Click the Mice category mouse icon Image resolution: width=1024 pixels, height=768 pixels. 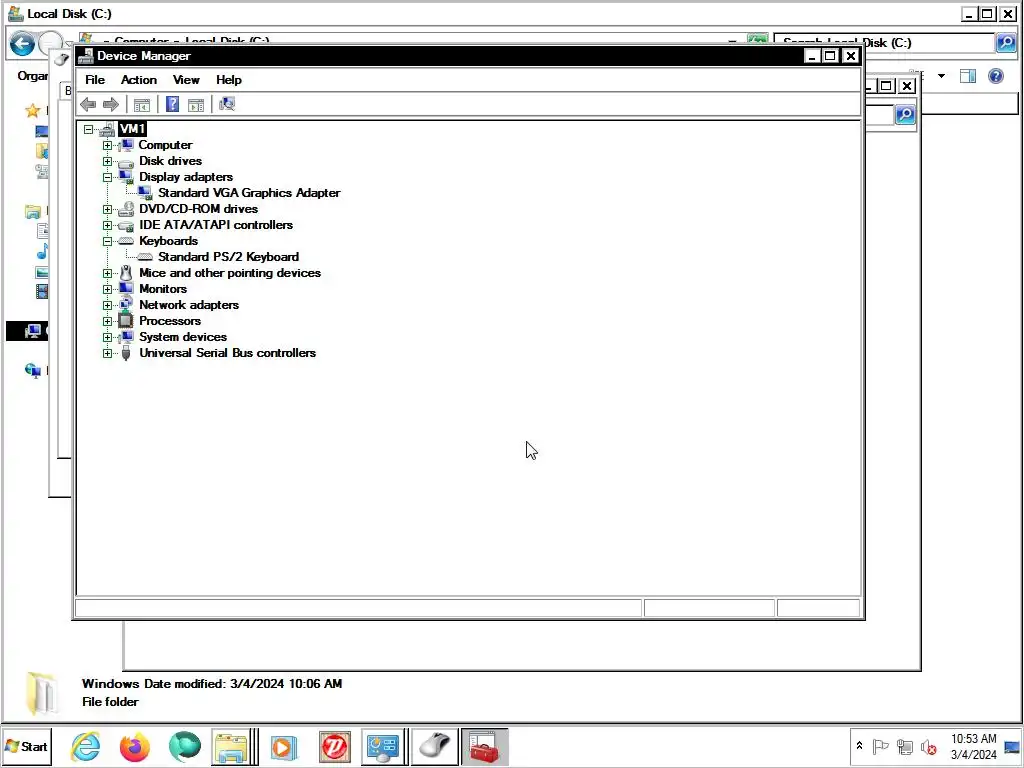[x=125, y=273]
